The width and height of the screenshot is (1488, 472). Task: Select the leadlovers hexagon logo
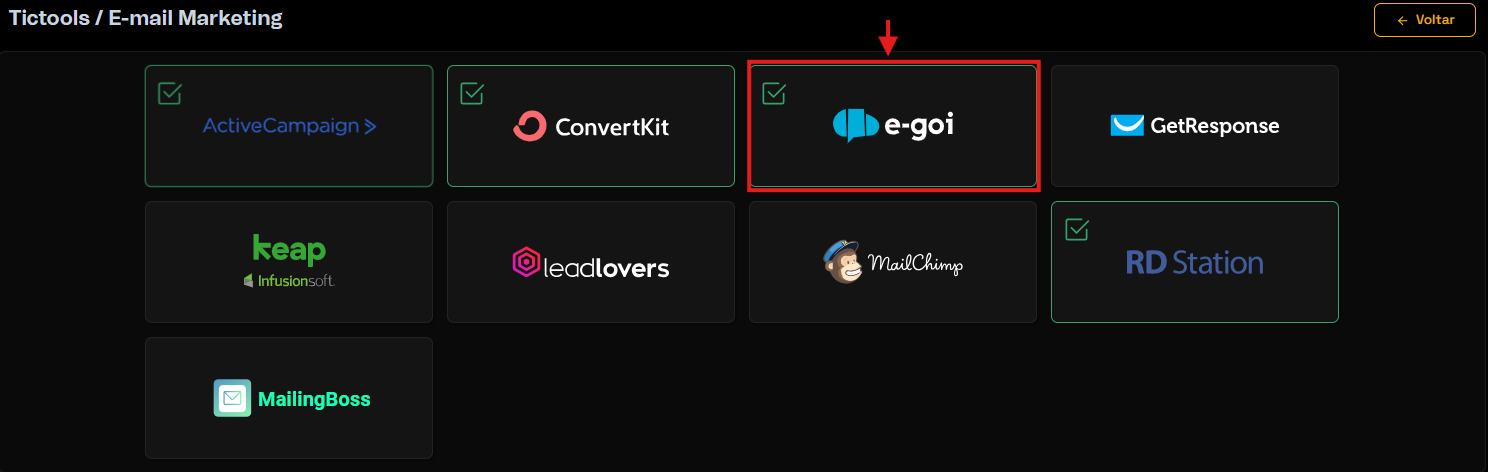526,262
